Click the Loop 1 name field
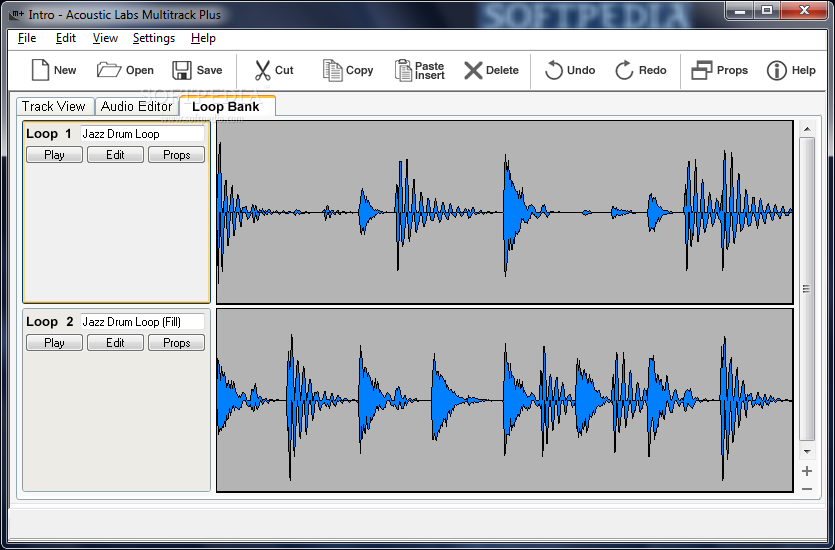835x550 pixels. [142, 134]
